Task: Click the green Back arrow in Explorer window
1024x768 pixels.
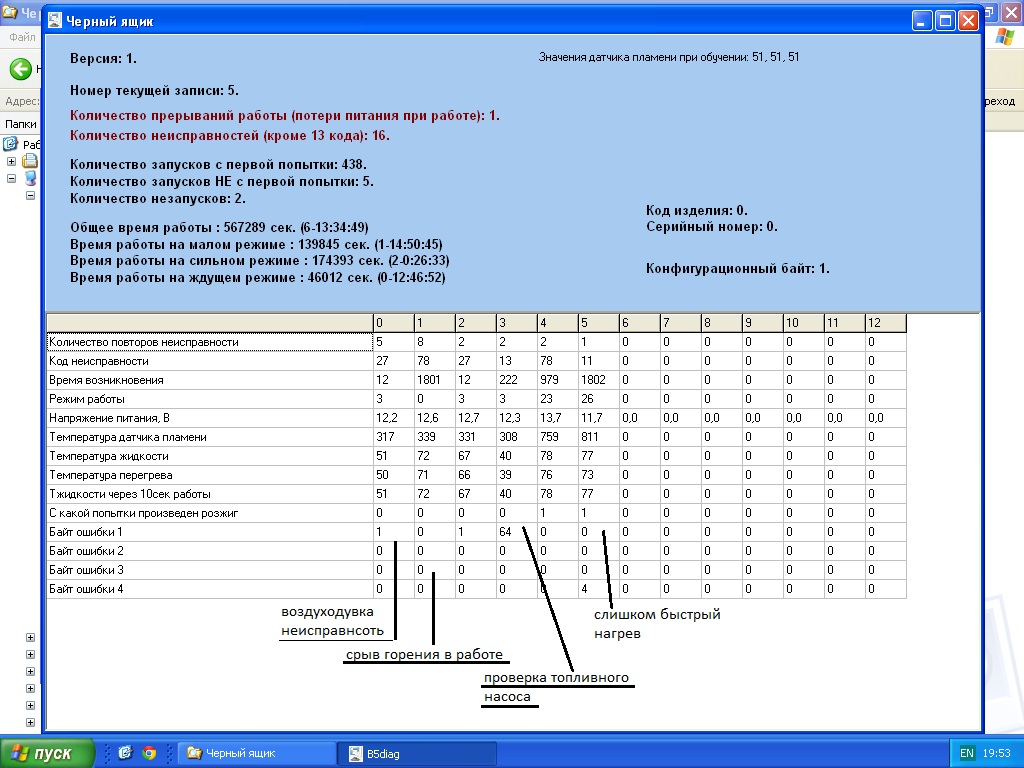Action: [20, 69]
